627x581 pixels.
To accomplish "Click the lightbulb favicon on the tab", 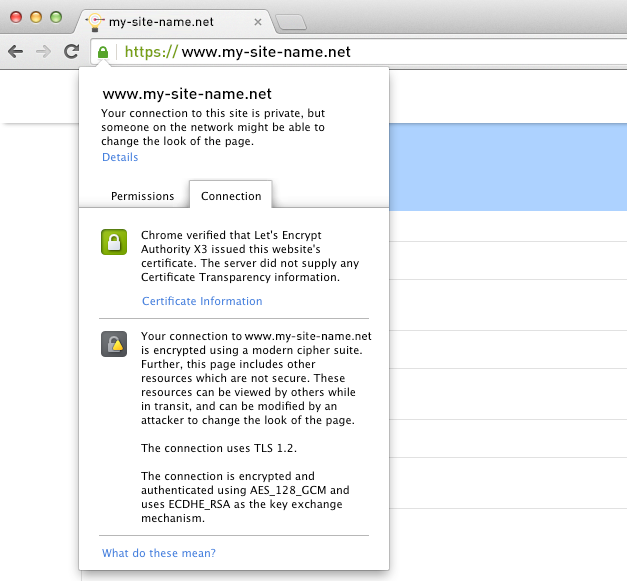I will click(x=95, y=22).
